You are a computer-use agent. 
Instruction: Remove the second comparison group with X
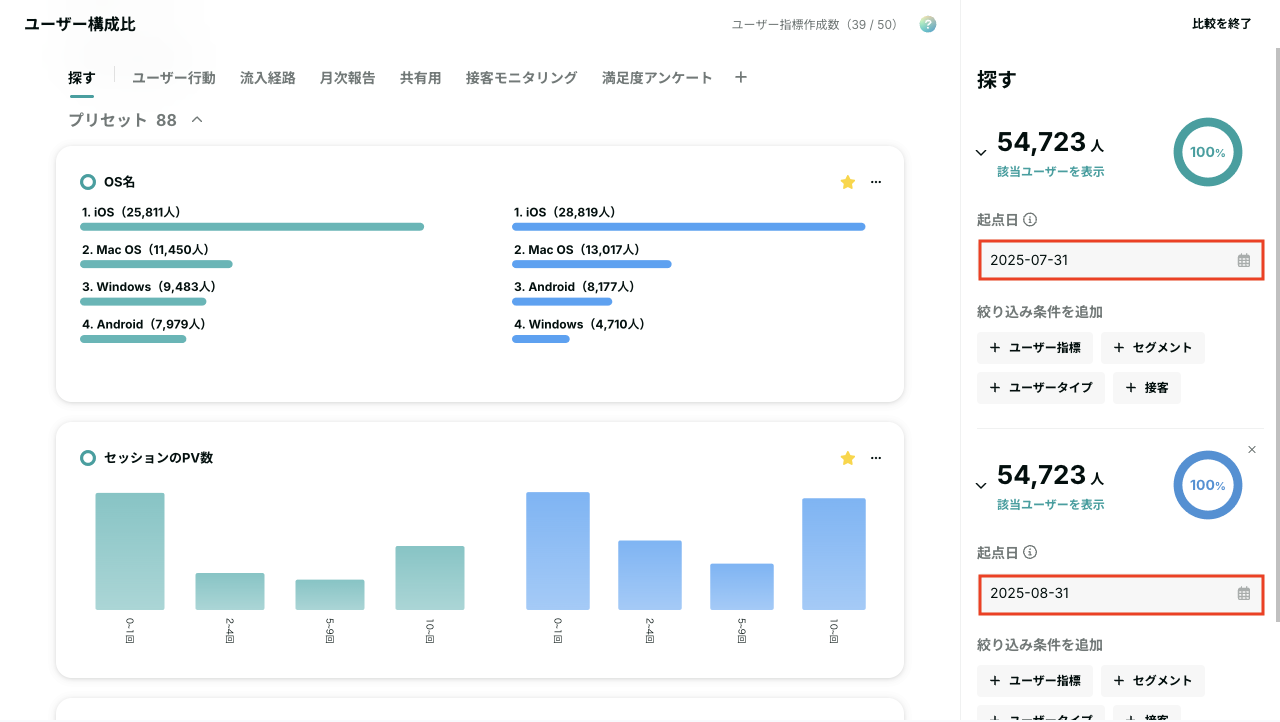point(1252,450)
